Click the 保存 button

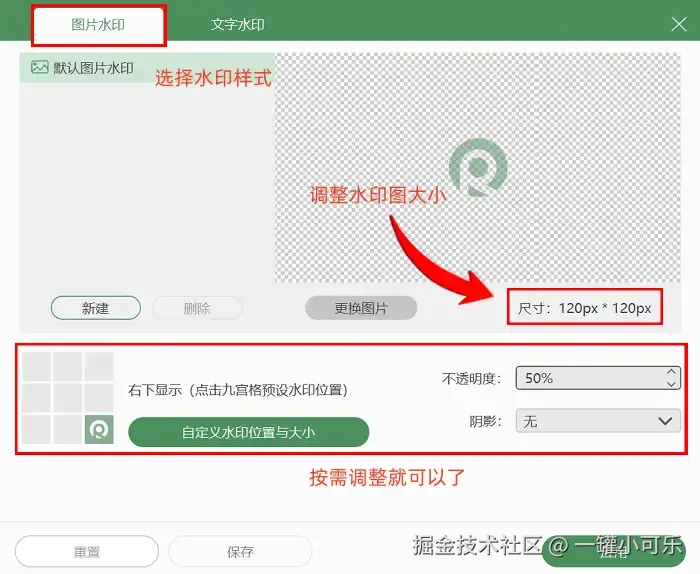240,552
